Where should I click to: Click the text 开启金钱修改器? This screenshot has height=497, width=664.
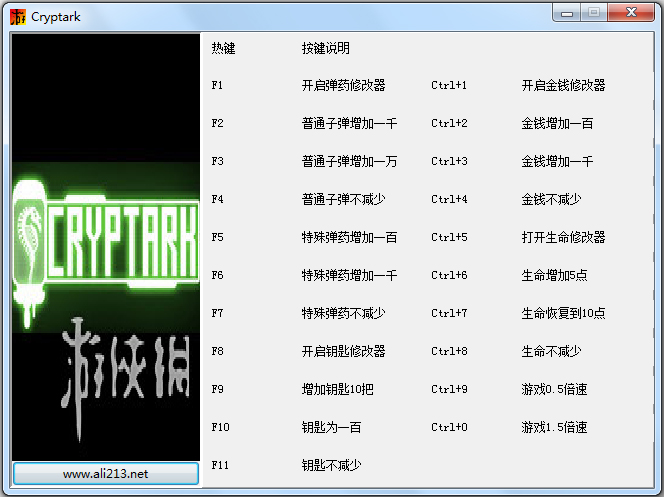point(563,86)
